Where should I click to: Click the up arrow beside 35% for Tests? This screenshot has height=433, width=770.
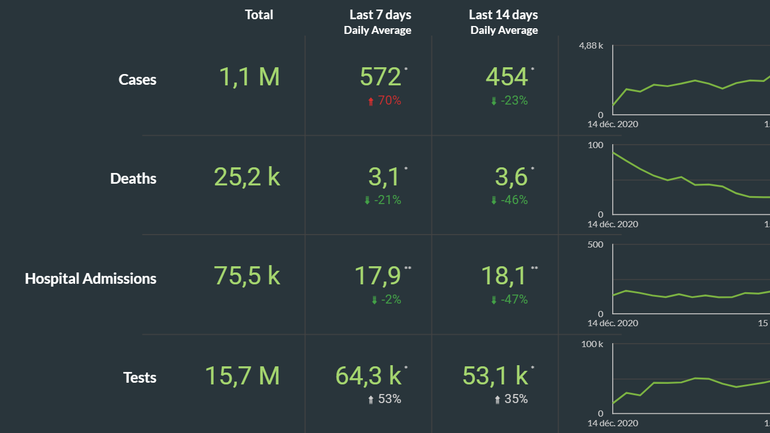(497, 400)
